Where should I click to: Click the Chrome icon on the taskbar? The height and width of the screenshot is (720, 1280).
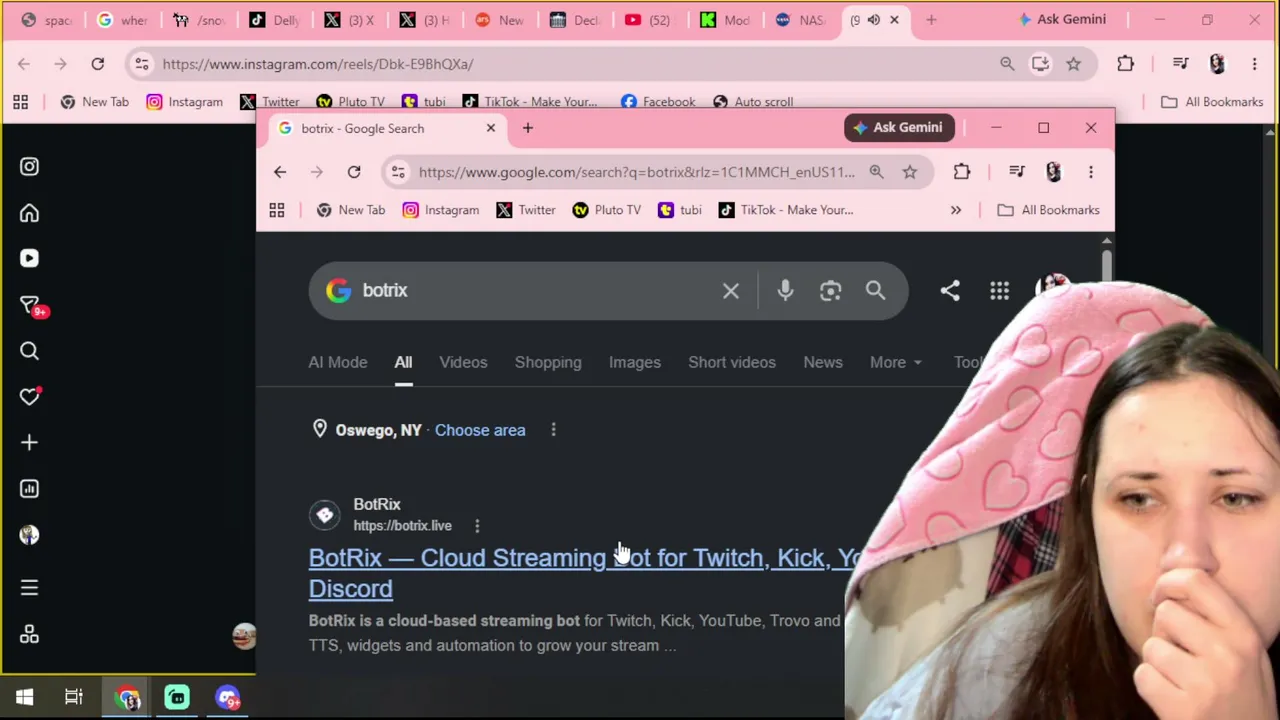(x=128, y=698)
